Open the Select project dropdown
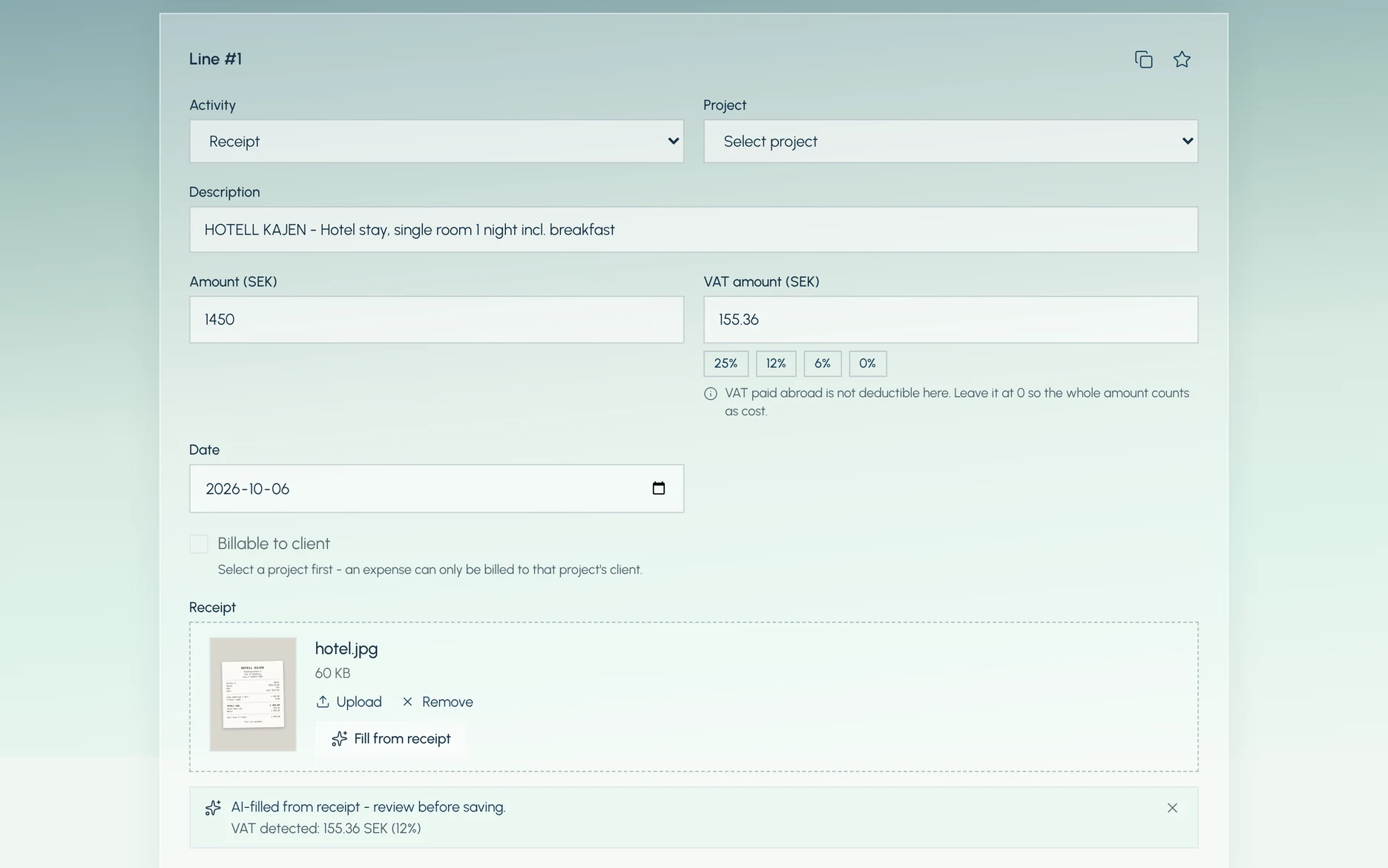The width and height of the screenshot is (1388, 868). pos(950,141)
